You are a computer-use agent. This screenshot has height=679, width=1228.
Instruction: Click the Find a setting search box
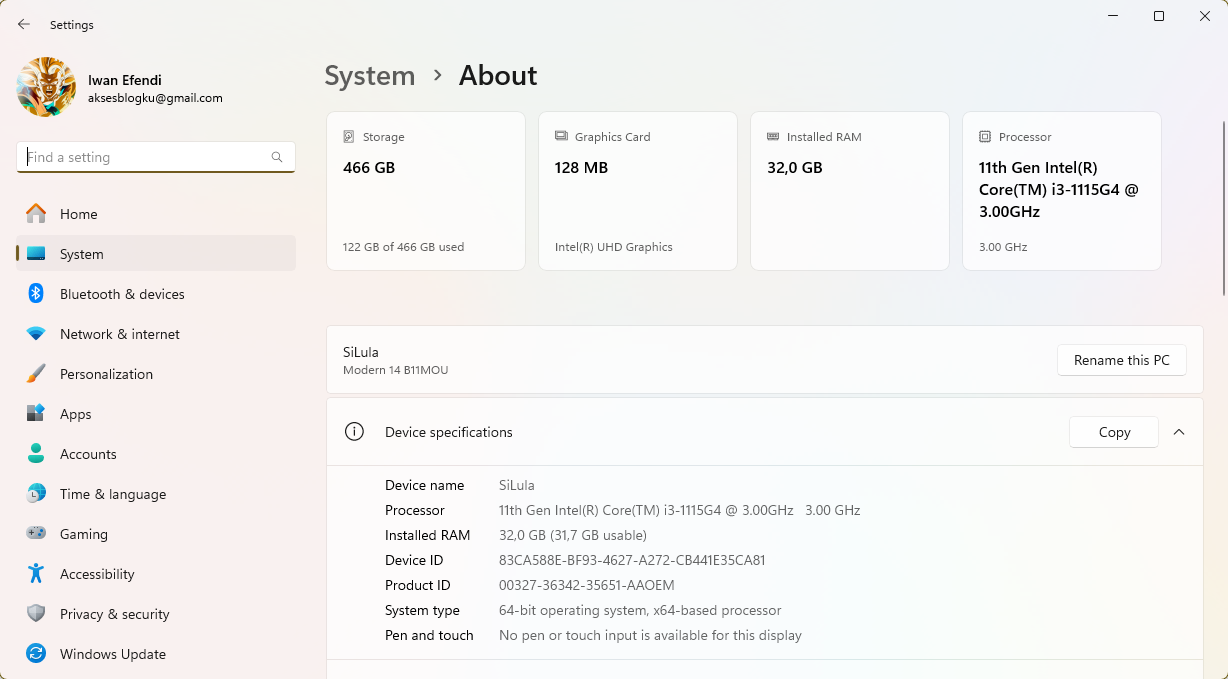click(x=156, y=157)
